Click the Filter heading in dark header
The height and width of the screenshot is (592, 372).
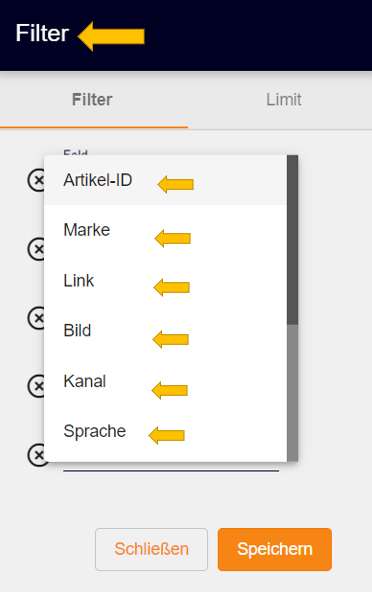point(42,33)
